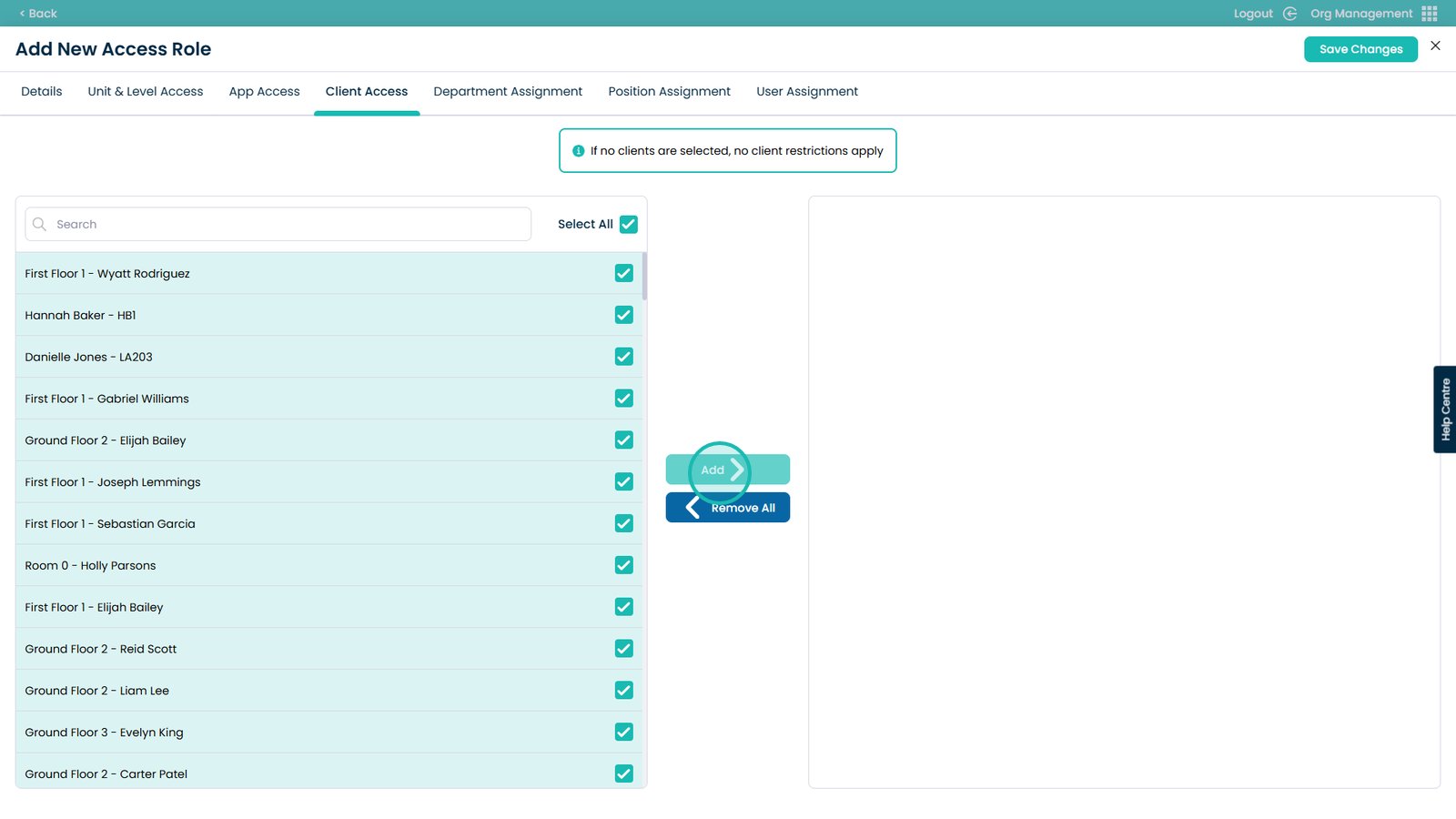
Task: Click the info icon in client restrictions notice
Action: (x=578, y=151)
